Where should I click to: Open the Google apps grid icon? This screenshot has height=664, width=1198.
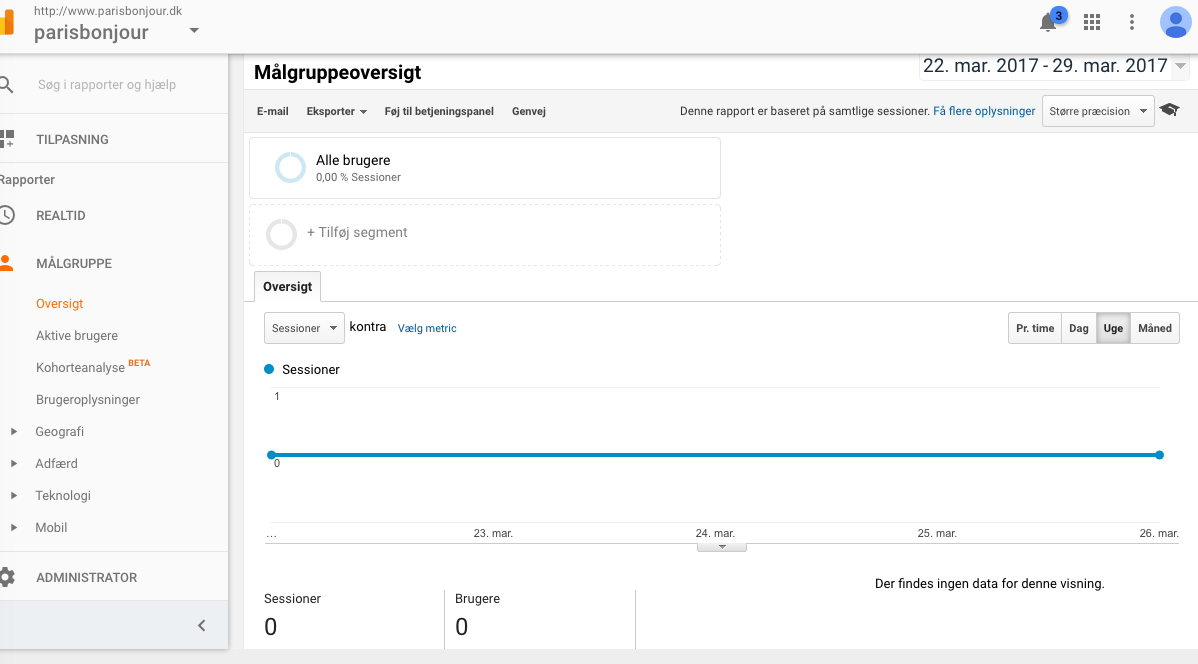click(1092, 22)
